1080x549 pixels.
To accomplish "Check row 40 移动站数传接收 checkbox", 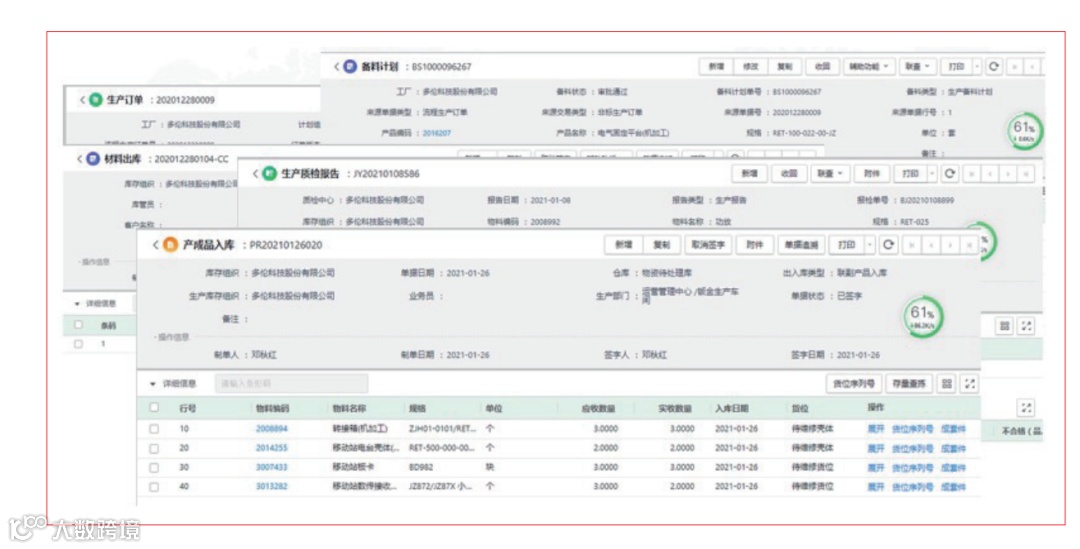I will [154, 486].
